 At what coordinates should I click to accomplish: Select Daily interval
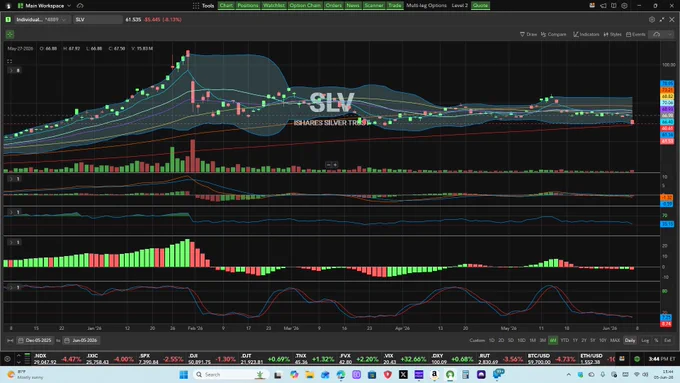pyautogui.click(x=630, y=340)
